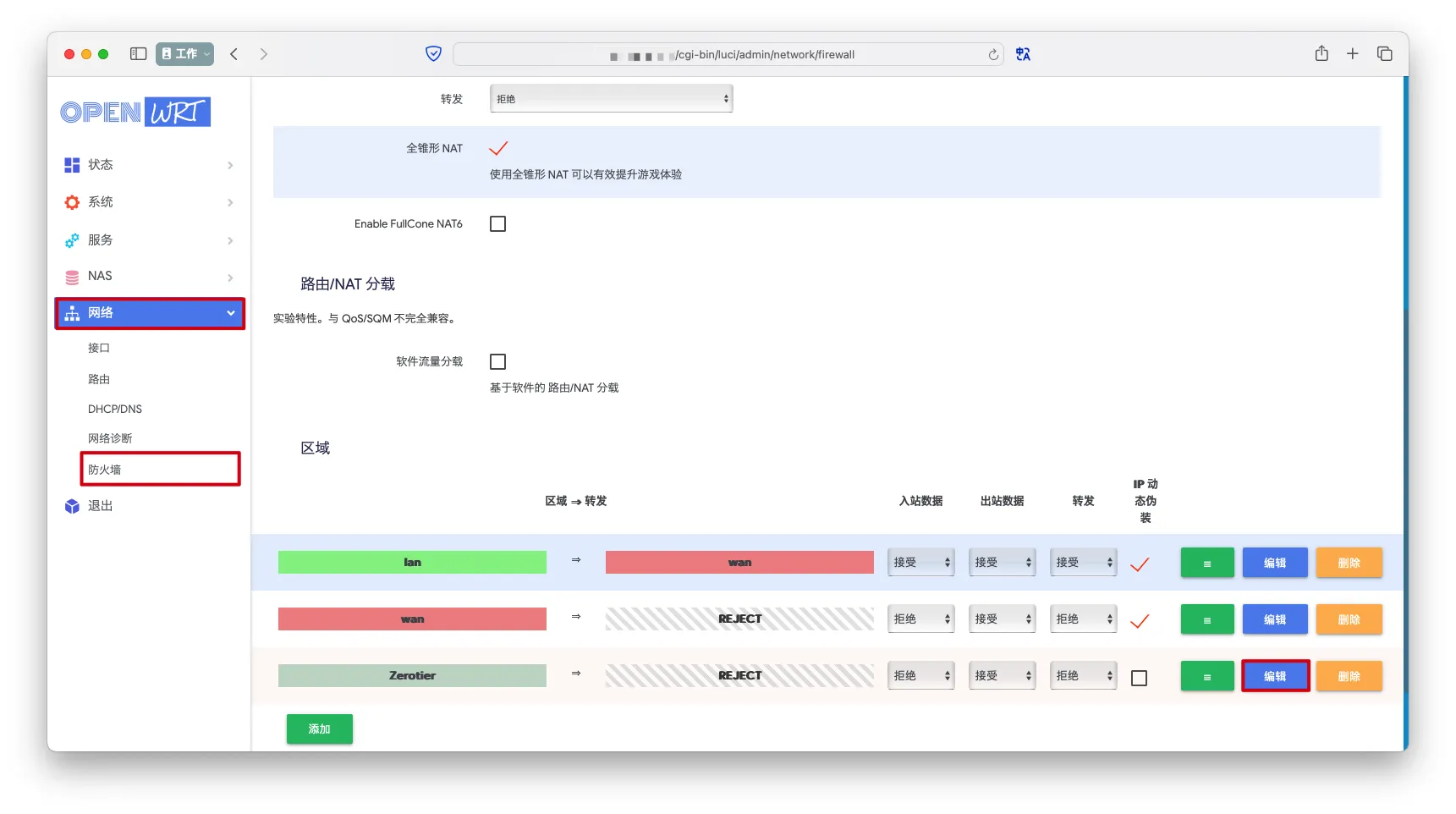Click the Share icon in toolbar
Image resolution: width=1456 pixels, height=814 pixels.
pos(1321,54)
